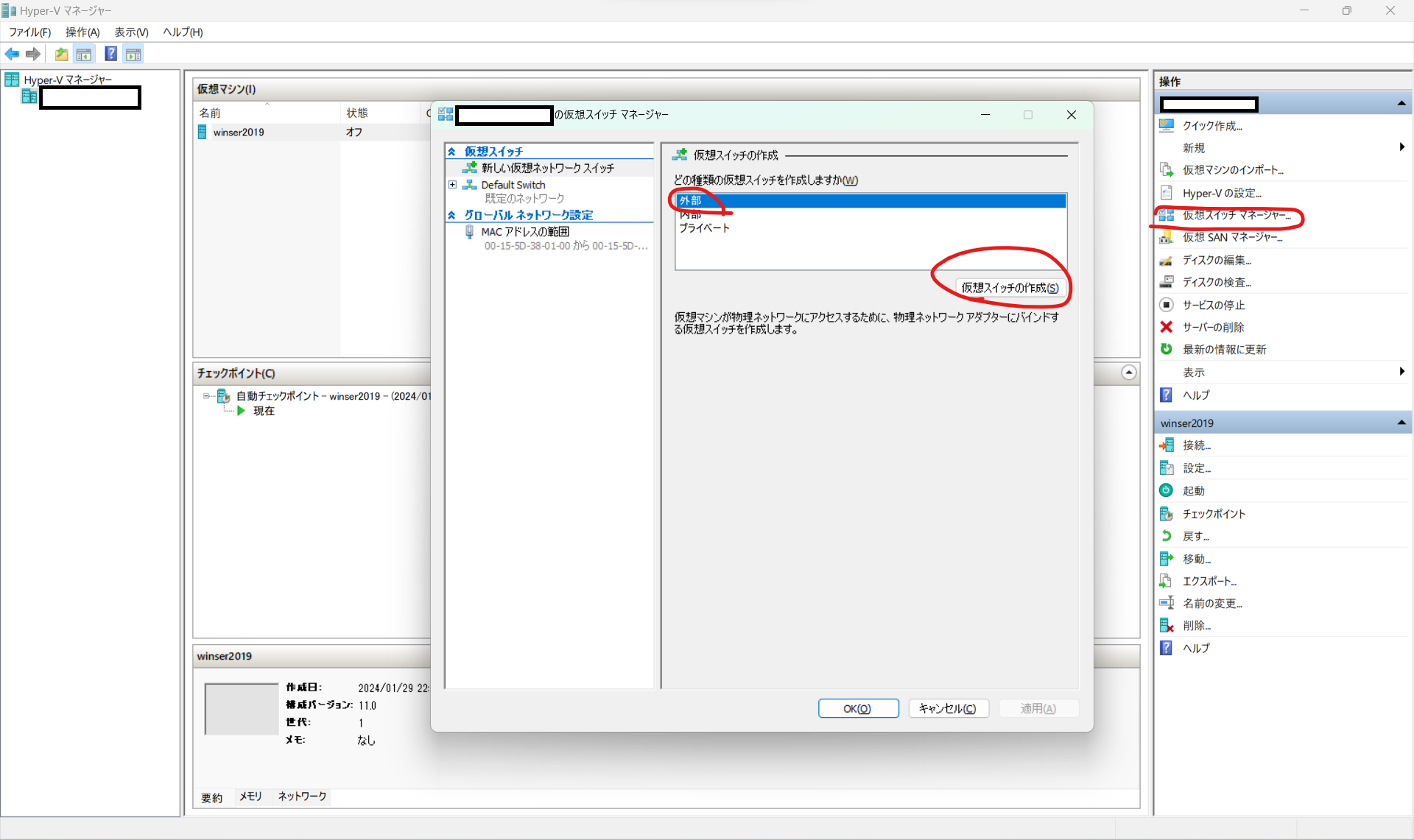Click Start (起動) power icon for winser2019

[x=1167, y=490]
